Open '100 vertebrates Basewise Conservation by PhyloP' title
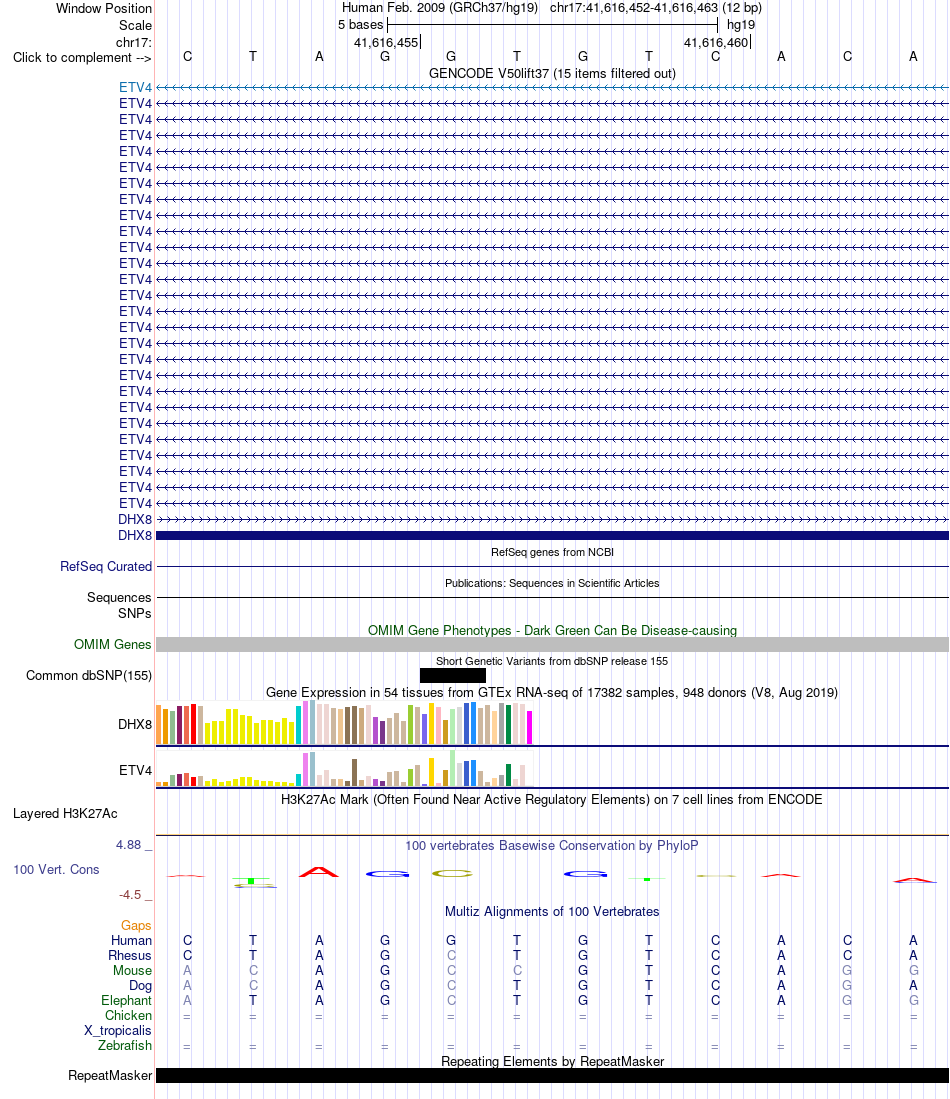This screenshot has width=950, height=1099. [552, 845]
